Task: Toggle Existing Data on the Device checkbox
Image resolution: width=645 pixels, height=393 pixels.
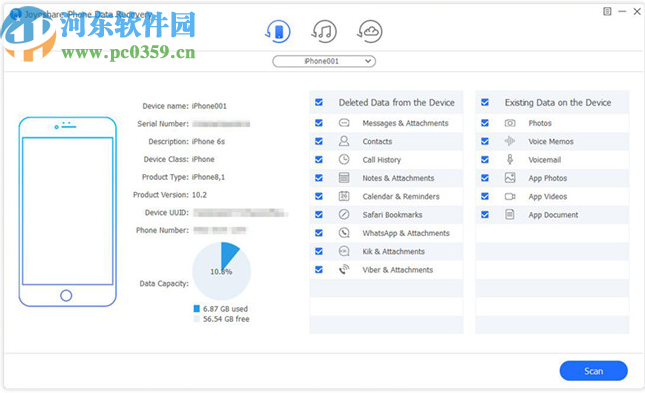Action: (x=485, y=102)
